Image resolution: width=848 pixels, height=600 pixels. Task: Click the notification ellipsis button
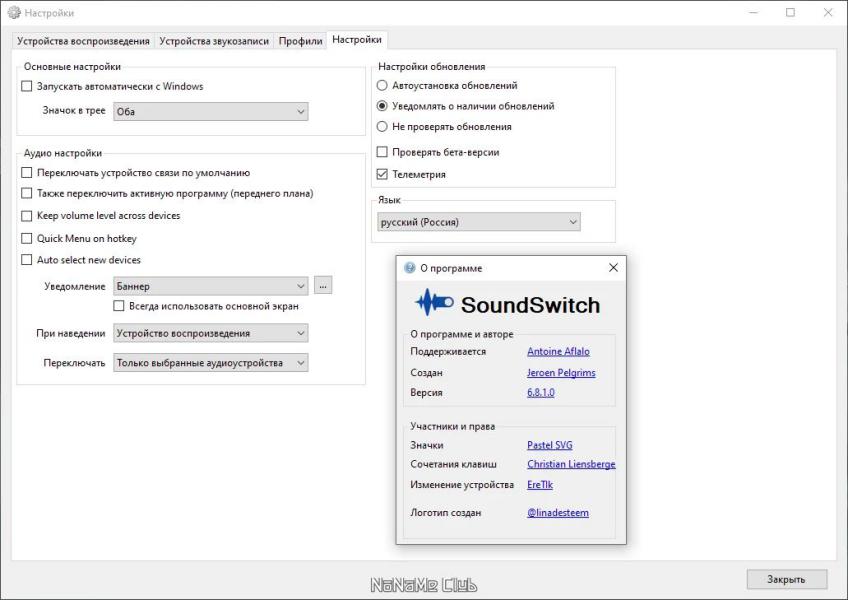coord(323,286)
